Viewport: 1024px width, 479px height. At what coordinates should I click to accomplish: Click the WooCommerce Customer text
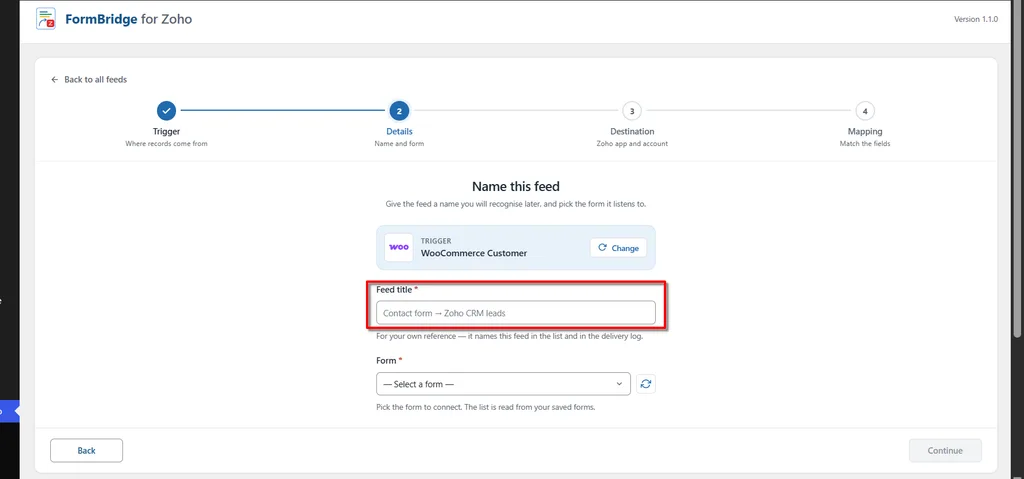point(473,253)
